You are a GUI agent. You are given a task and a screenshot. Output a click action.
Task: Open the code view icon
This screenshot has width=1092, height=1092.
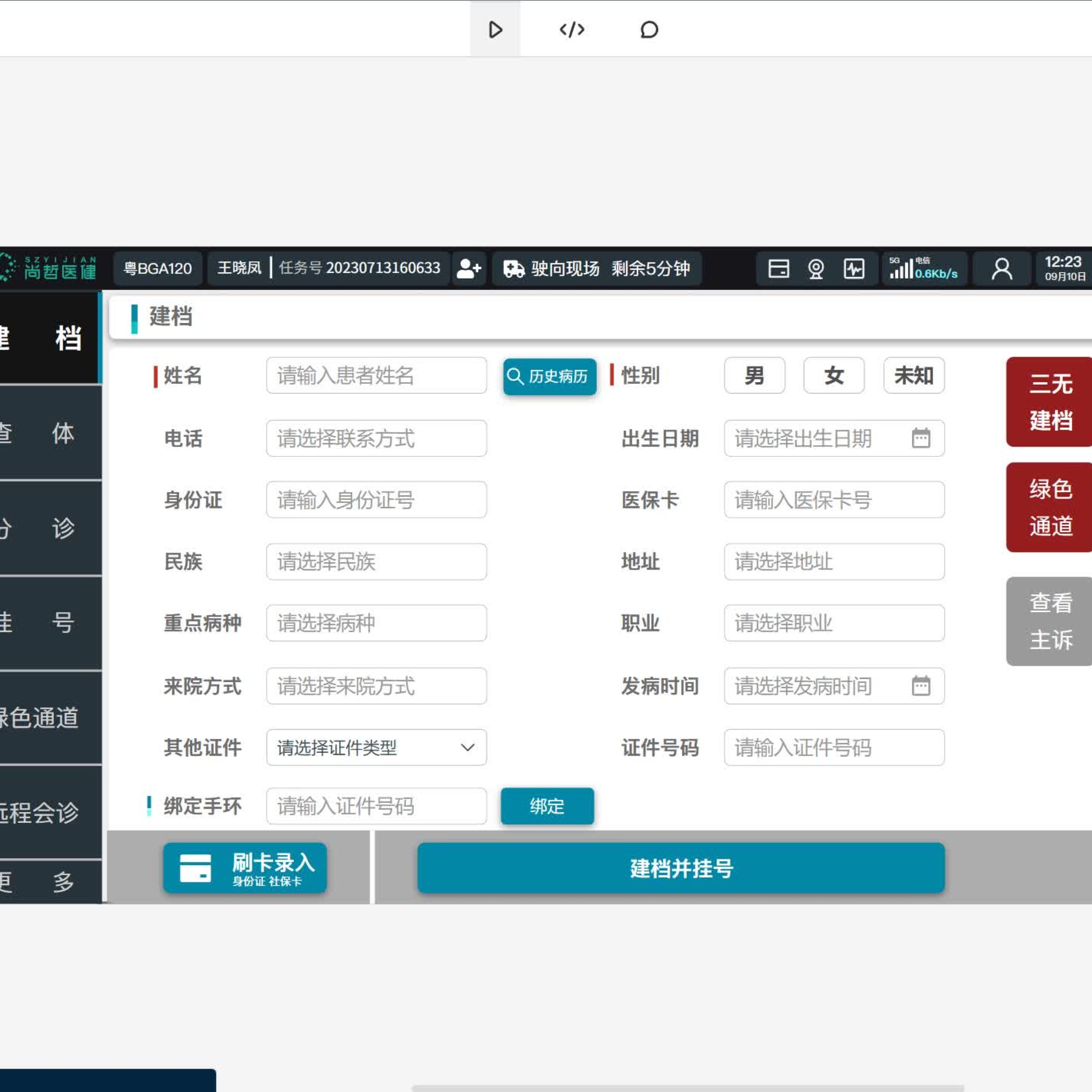pyautogui.click(x=572, y=29)
